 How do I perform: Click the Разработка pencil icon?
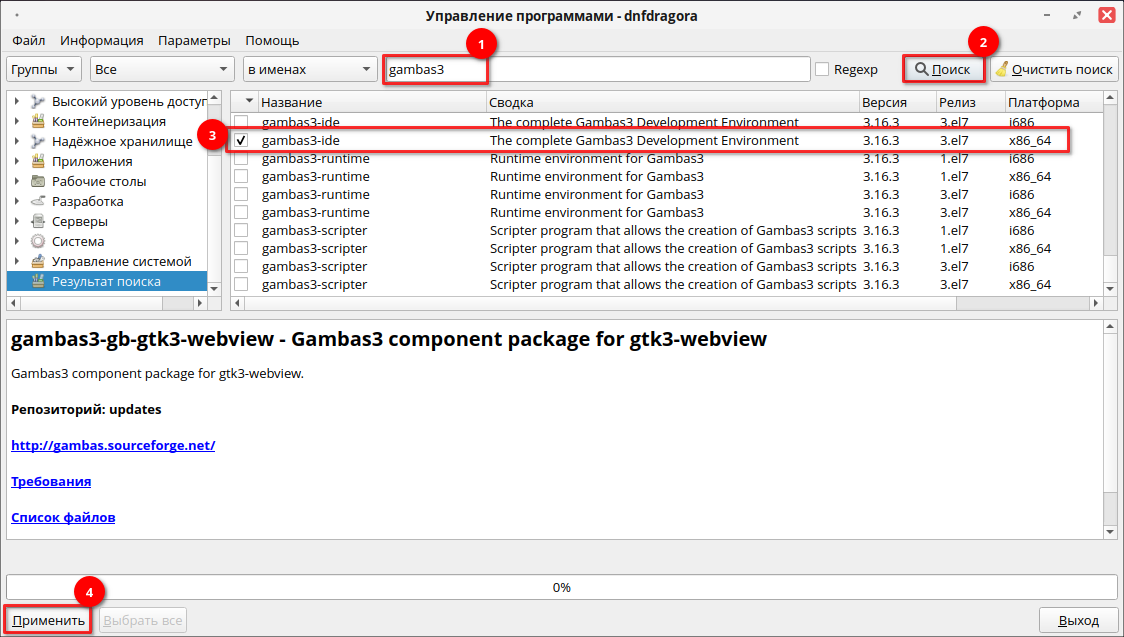click(x=39, y=202)
